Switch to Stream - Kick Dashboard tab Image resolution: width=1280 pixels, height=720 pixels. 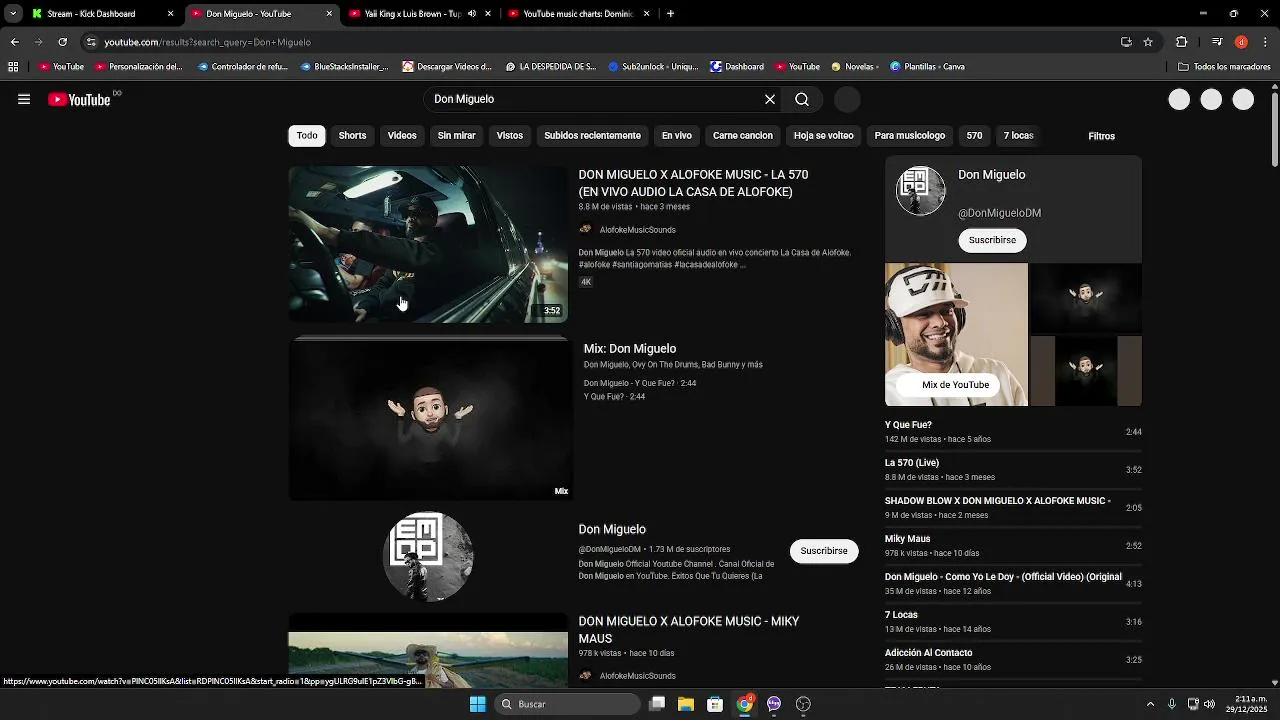tap(103, 14)
